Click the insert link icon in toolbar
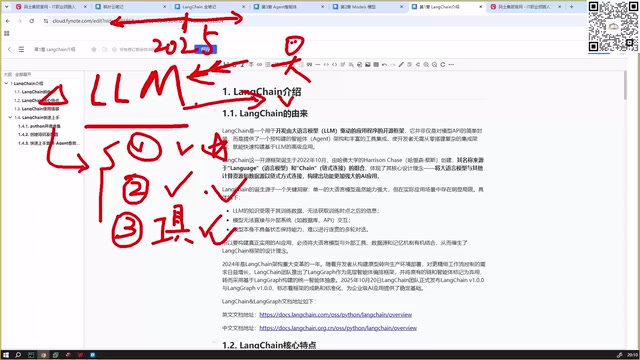The height and width of the screenshot is (360, 640). coord(259,64)
